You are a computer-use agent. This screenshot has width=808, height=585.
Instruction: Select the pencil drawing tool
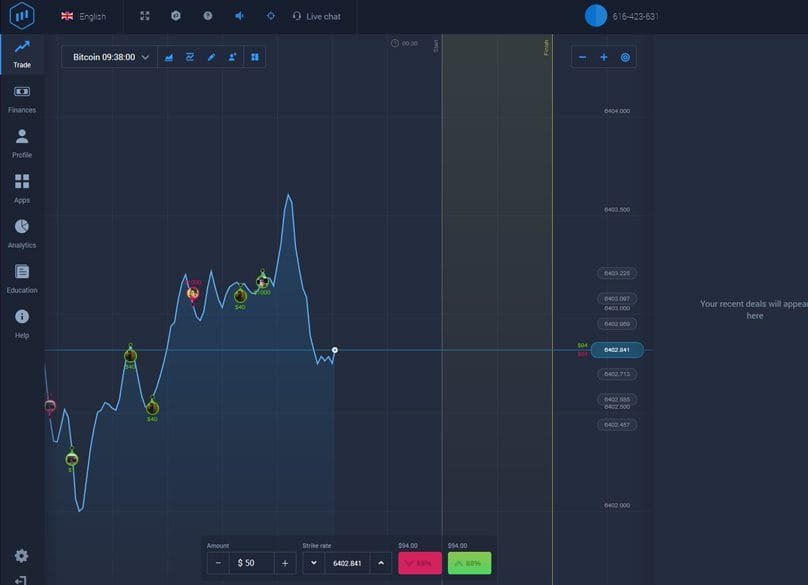click(211, 57)
